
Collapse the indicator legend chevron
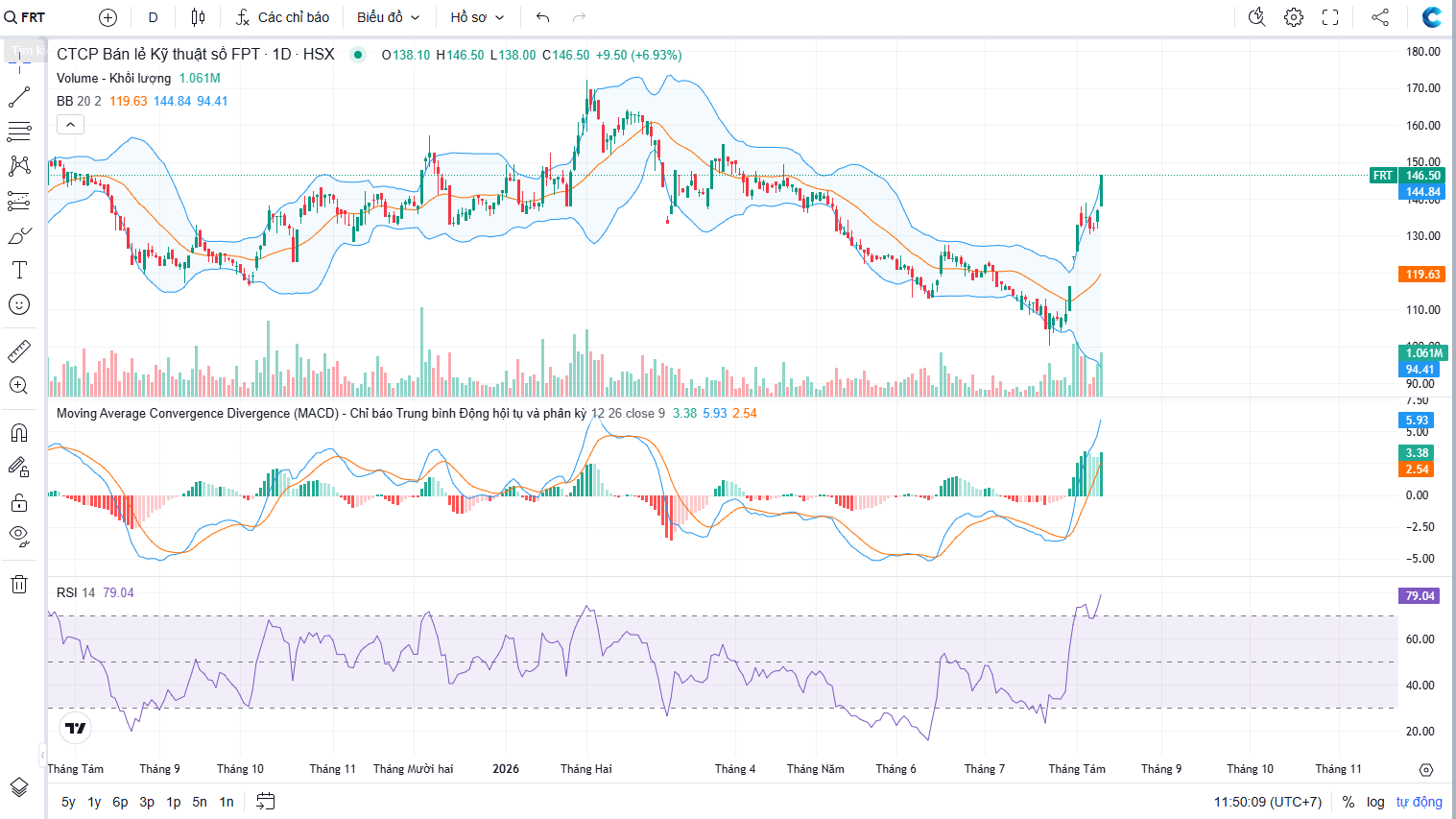pyautogui.click(x=70, y=124)
